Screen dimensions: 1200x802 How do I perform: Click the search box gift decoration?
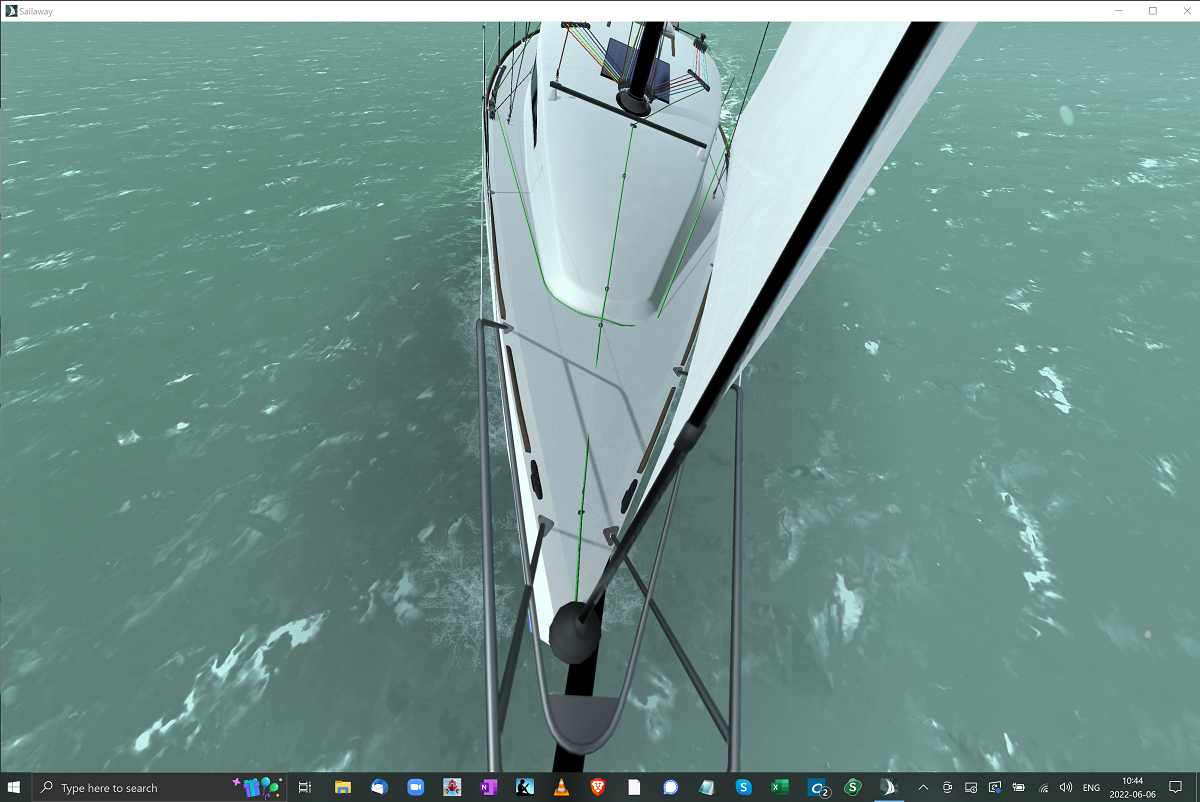256,786
